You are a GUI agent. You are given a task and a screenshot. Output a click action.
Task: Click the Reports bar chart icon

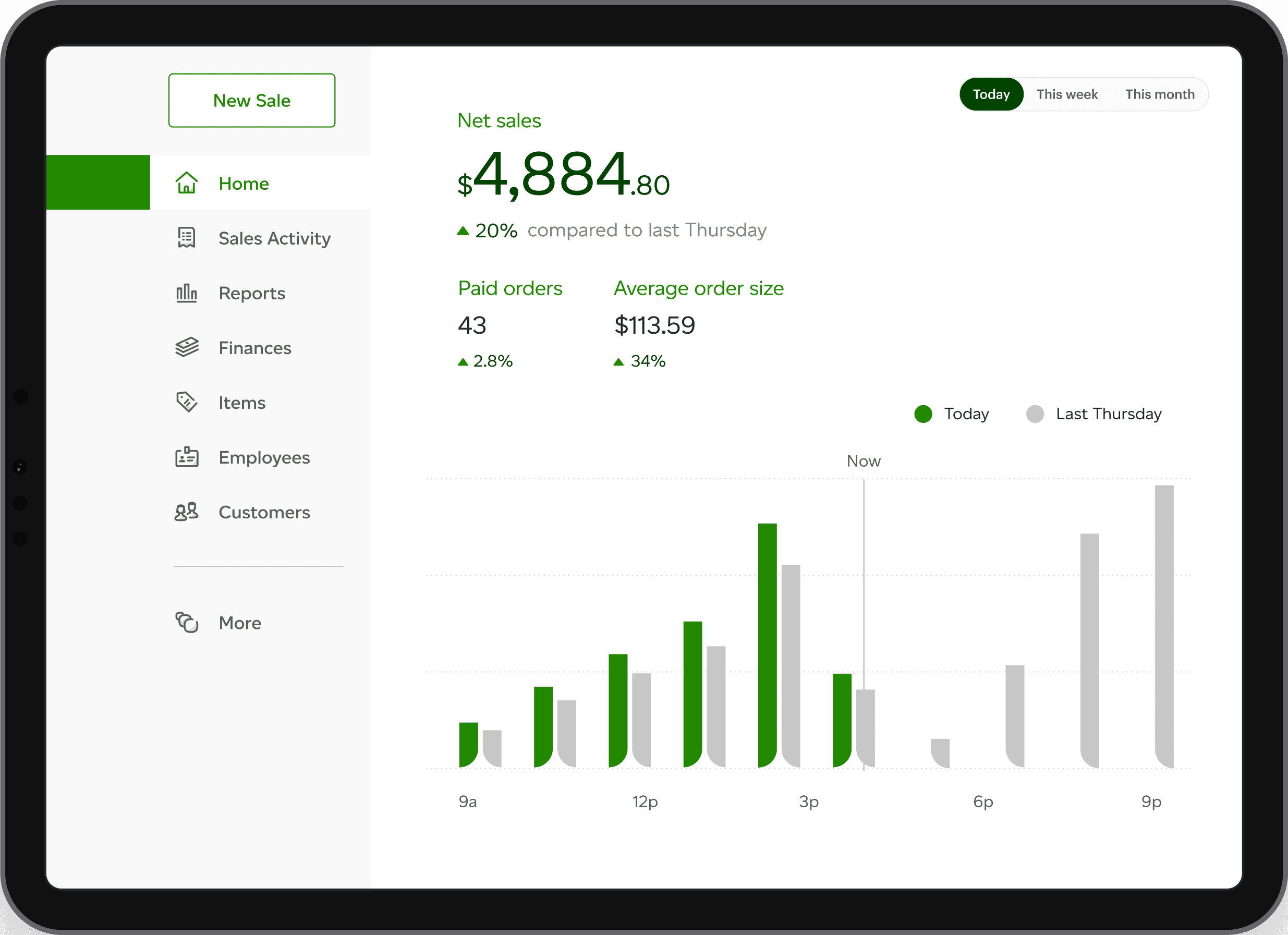[x=186, y=293]
